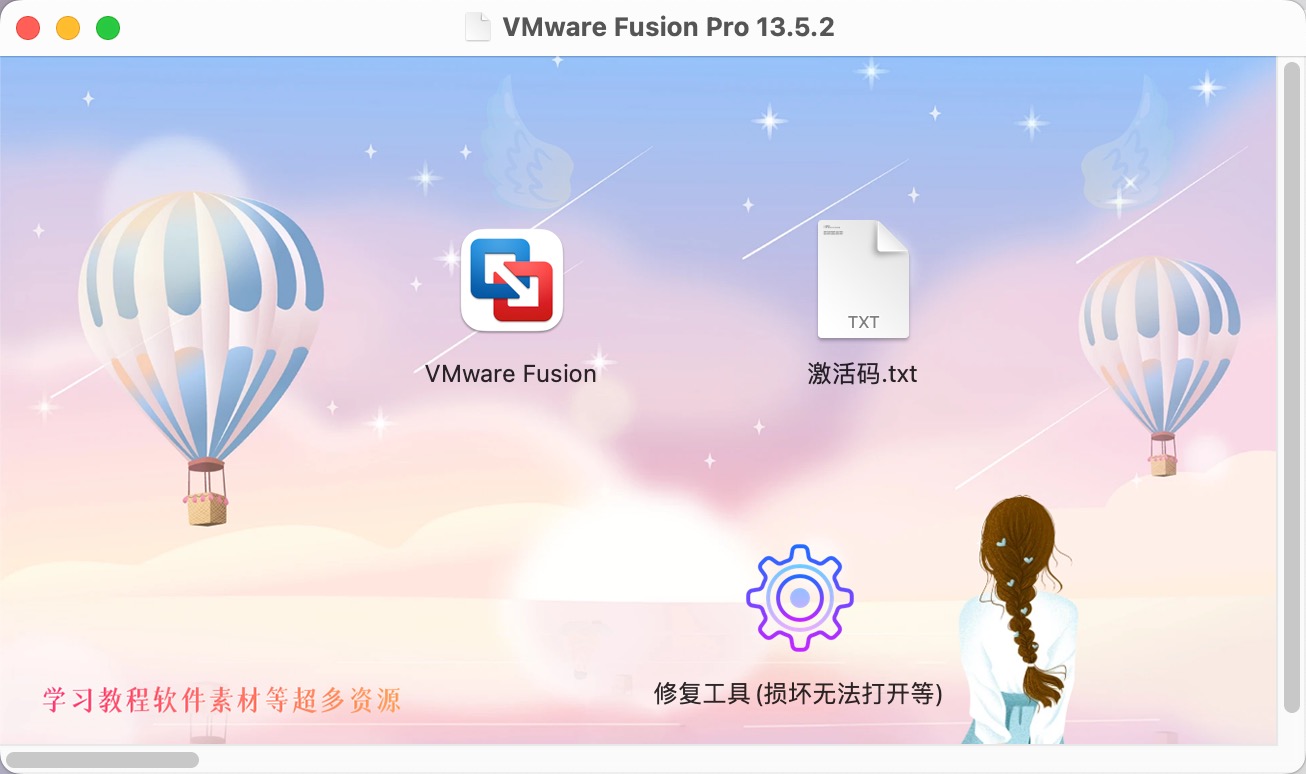Viewport: 1306px width, 774px height.
Task: Click the vertical scrollbar thumb
Action: tap(1292, 385)
